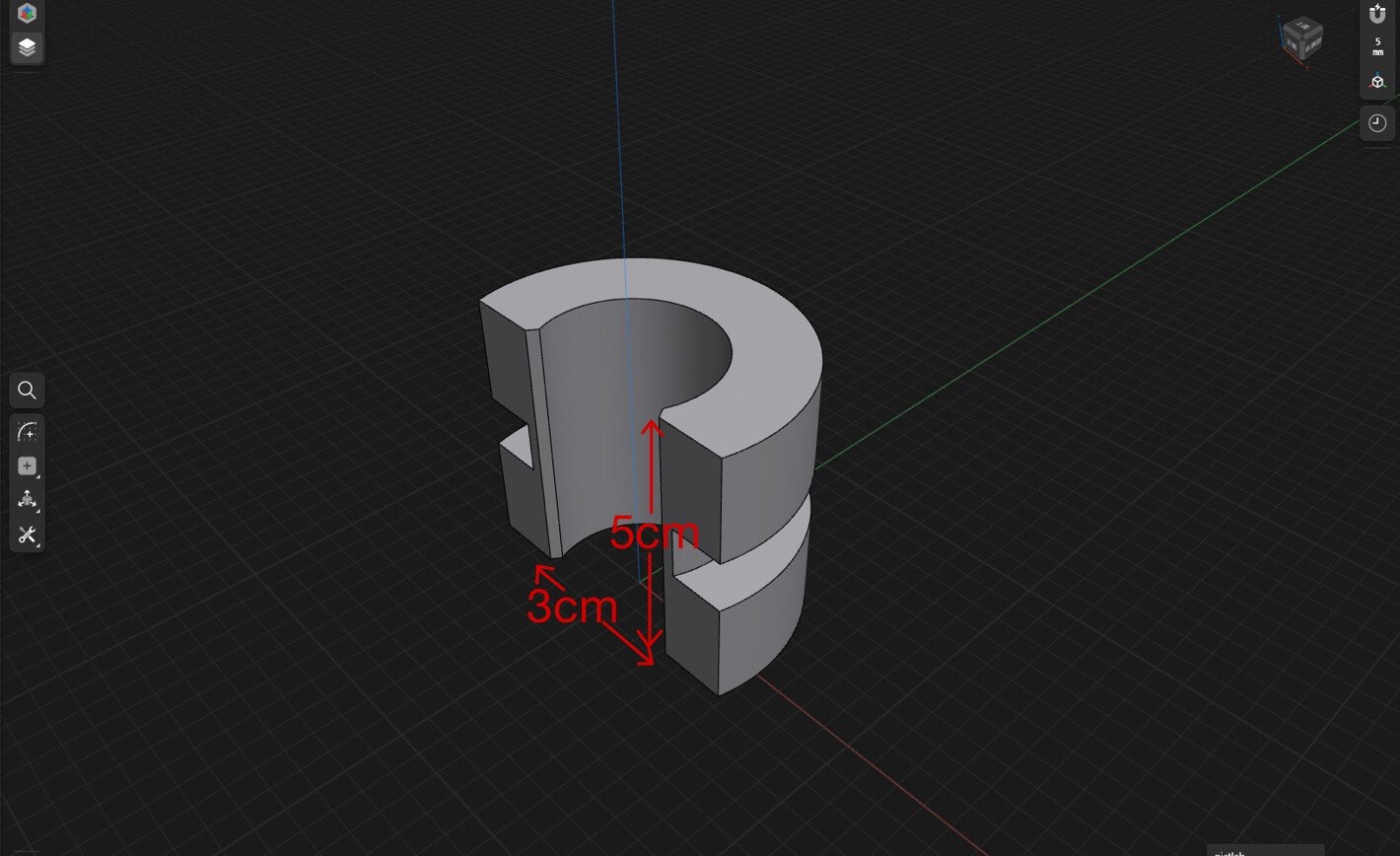Toggle the magnet snapping icon

tap(1377, 14)
